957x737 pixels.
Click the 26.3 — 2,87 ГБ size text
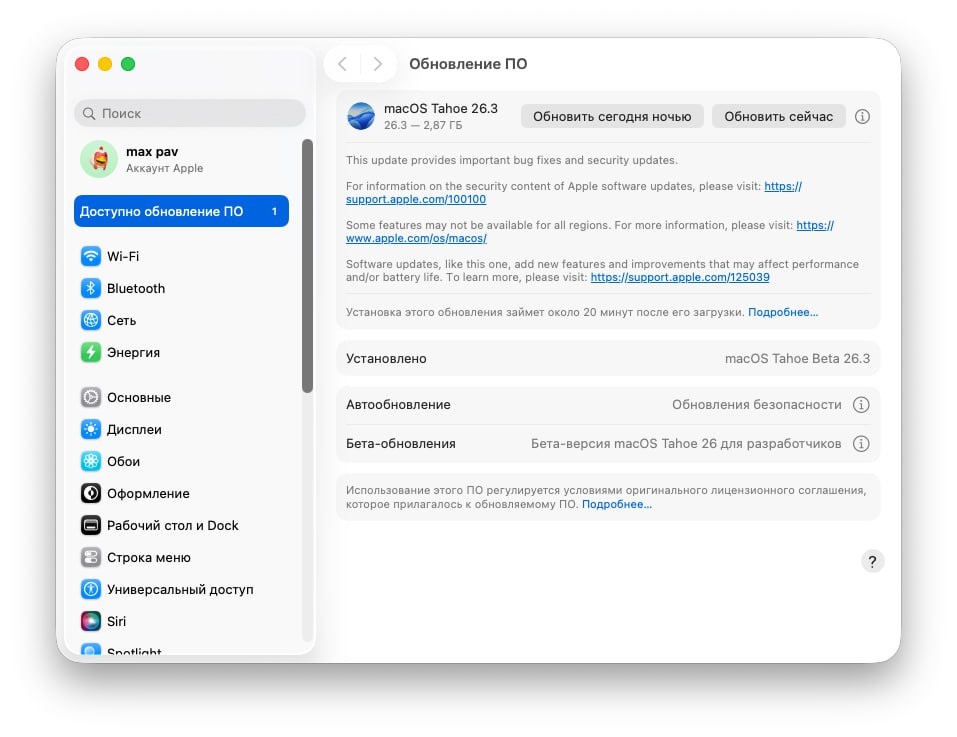point(423,125)
